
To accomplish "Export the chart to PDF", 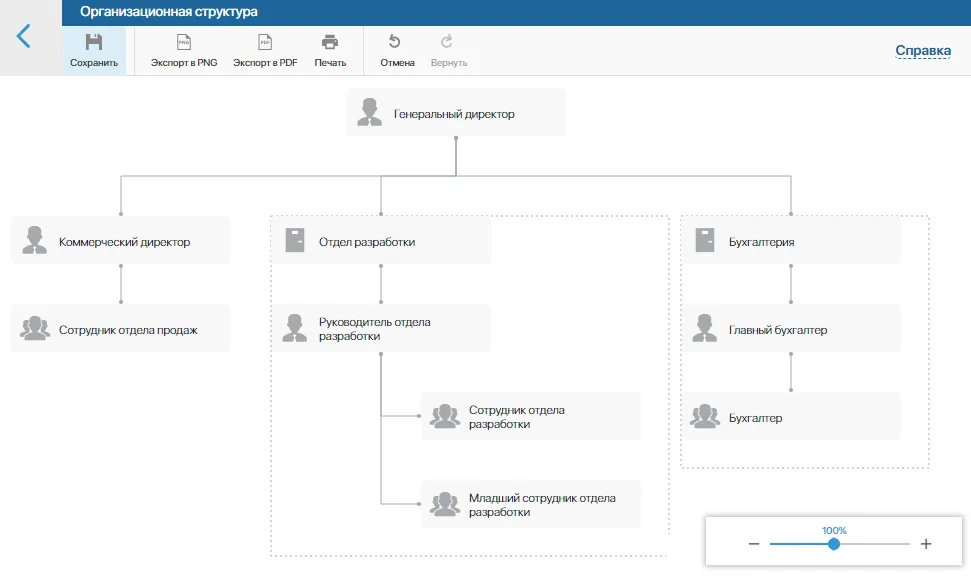I will (265, 51).
